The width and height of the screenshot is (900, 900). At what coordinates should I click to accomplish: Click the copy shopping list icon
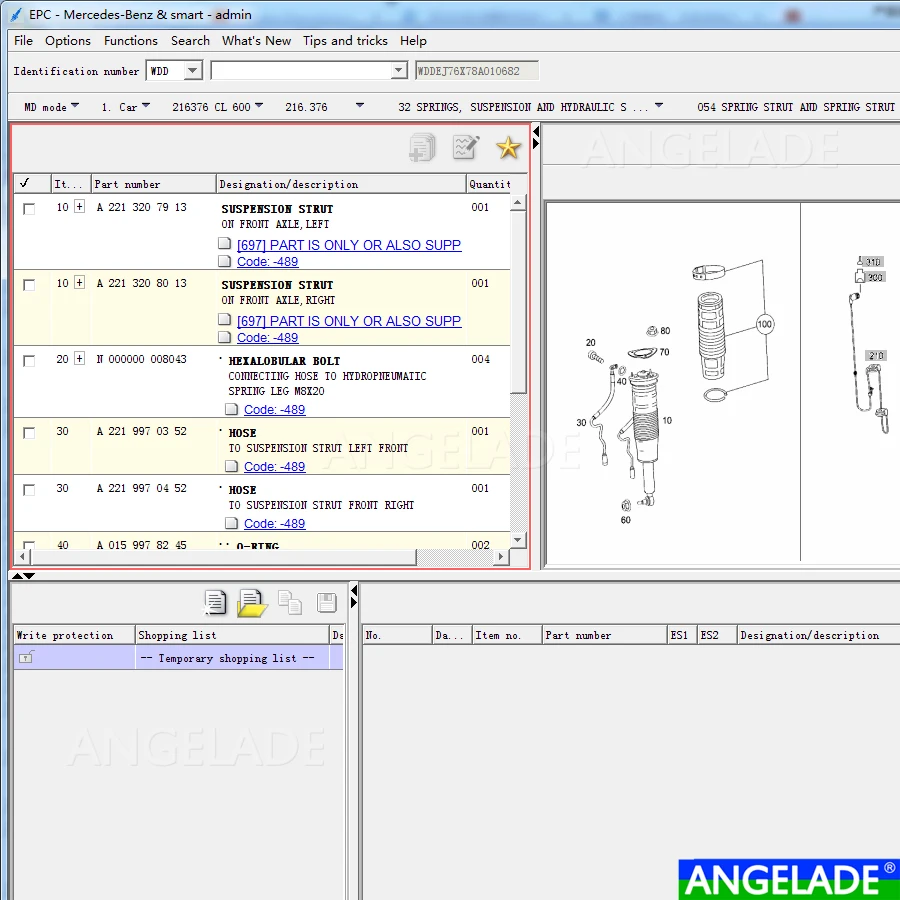click(290, 603)
